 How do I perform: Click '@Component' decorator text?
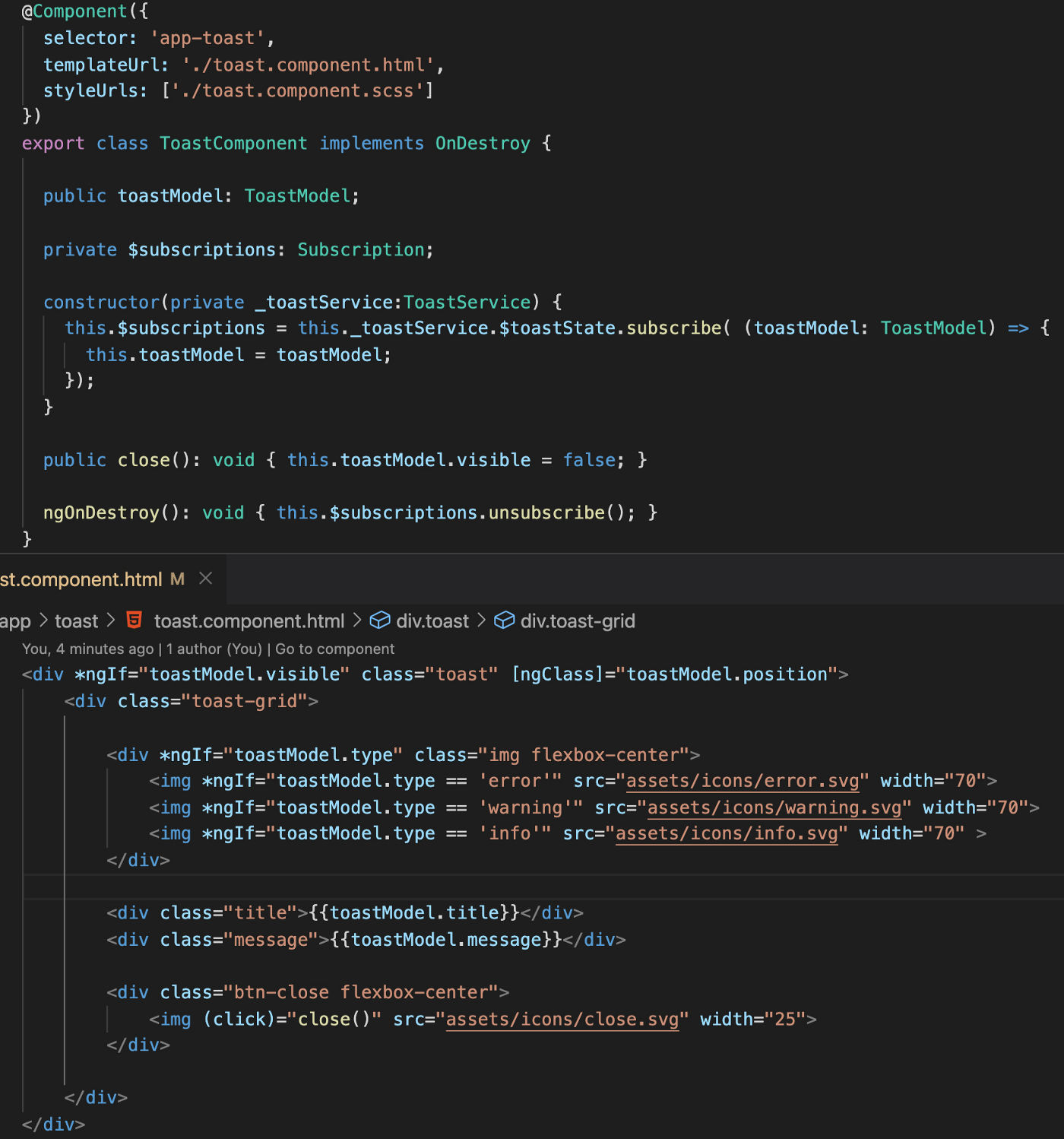74,11
